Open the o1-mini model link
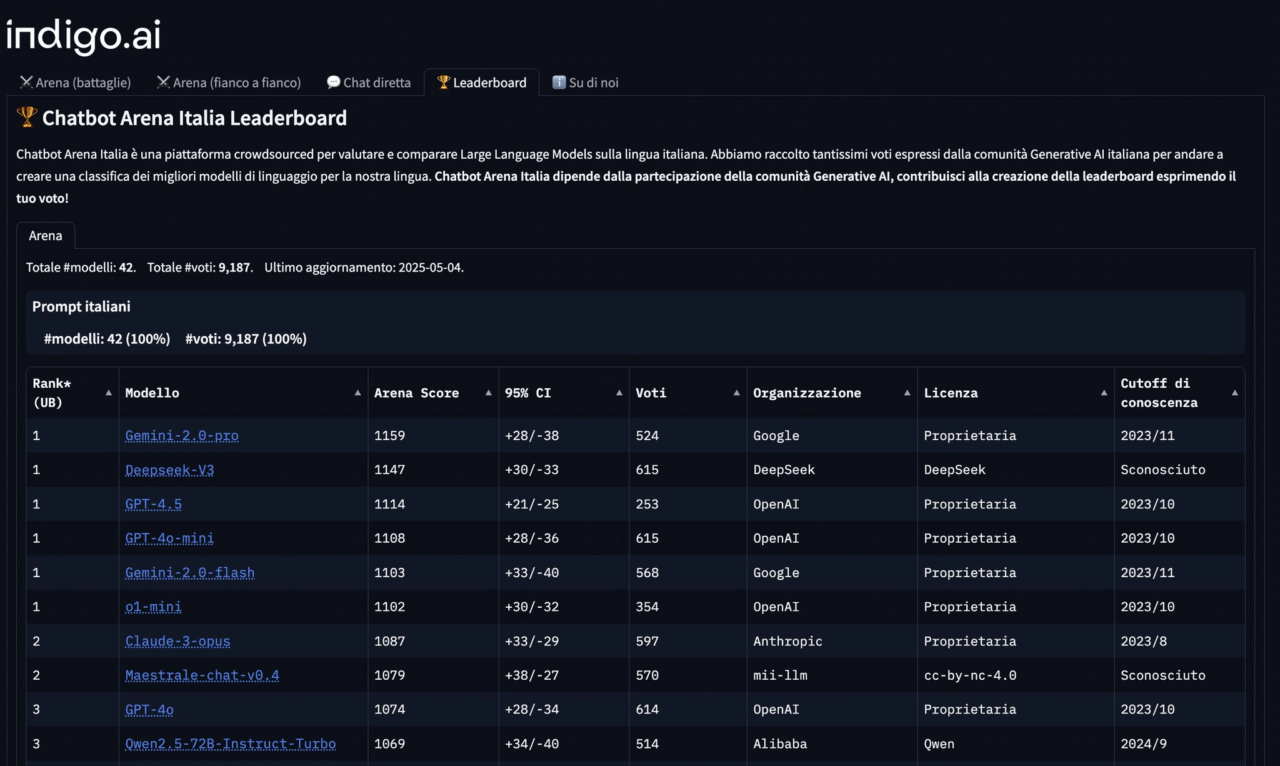The height and width of the screenshot is (766, 1280). tap(153, 607)
